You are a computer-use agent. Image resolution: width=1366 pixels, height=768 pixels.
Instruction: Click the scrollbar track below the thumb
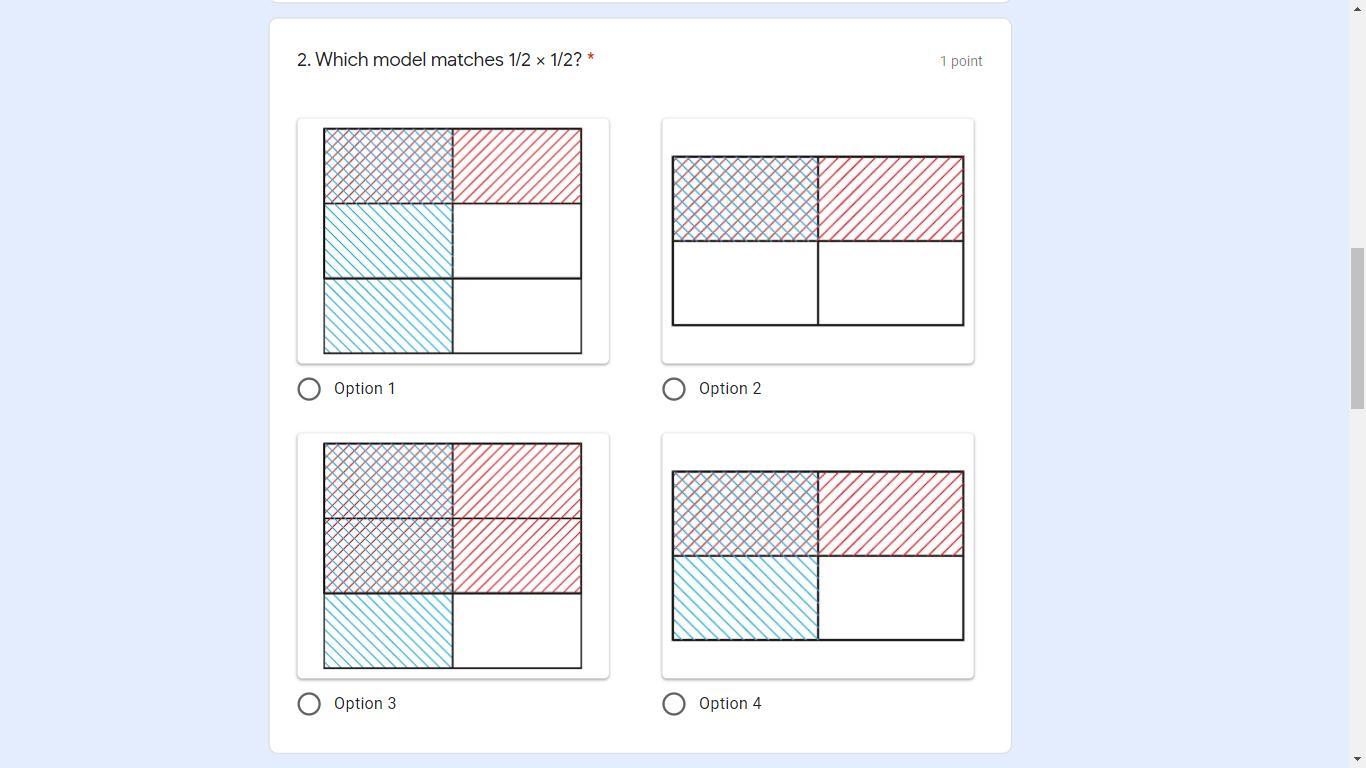1358,580
